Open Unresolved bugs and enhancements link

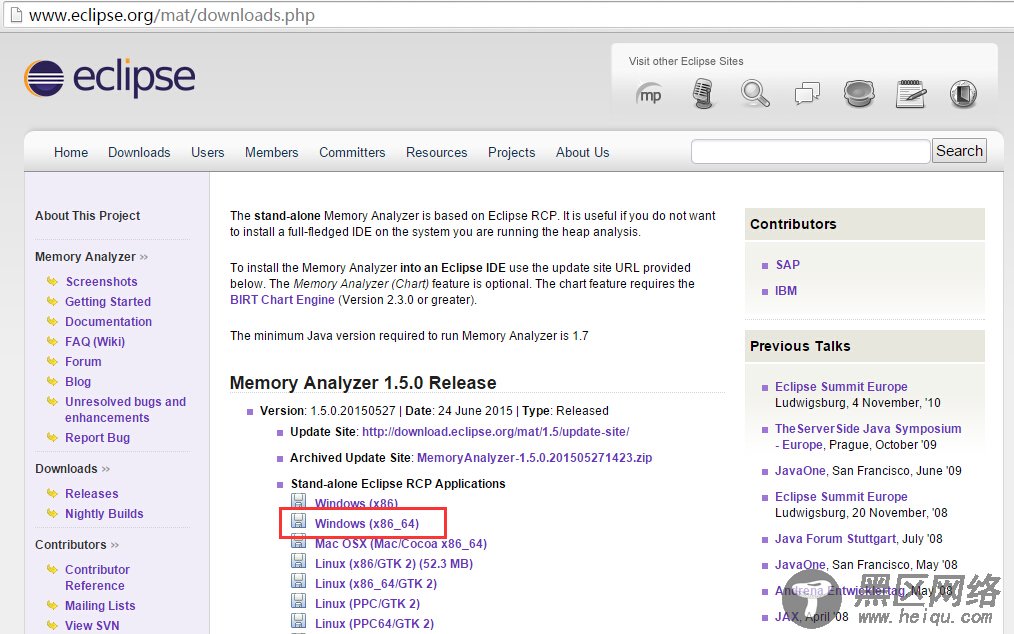pyautogui.click(x=125, y=410)
